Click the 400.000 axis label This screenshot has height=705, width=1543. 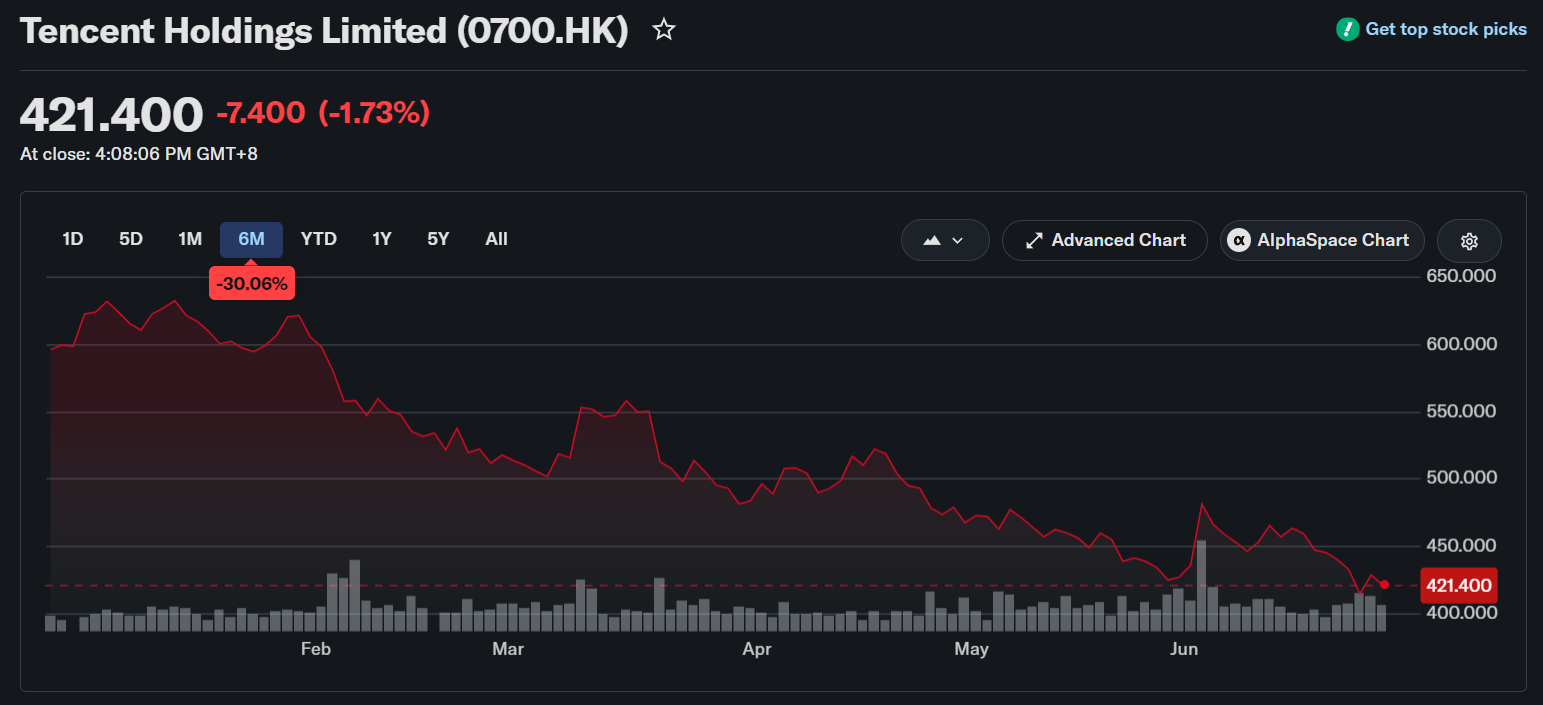click(x=1461, y=613)
